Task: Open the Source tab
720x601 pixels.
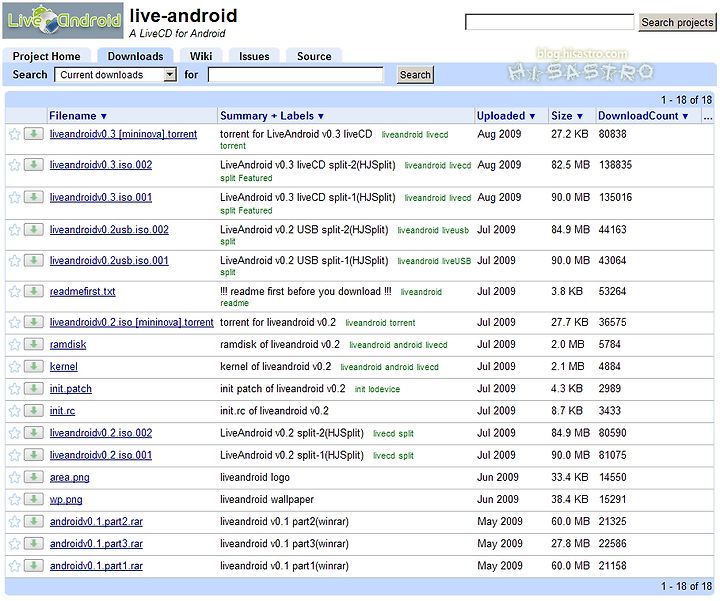Action: pyautogui.click(x=314, y=56)
